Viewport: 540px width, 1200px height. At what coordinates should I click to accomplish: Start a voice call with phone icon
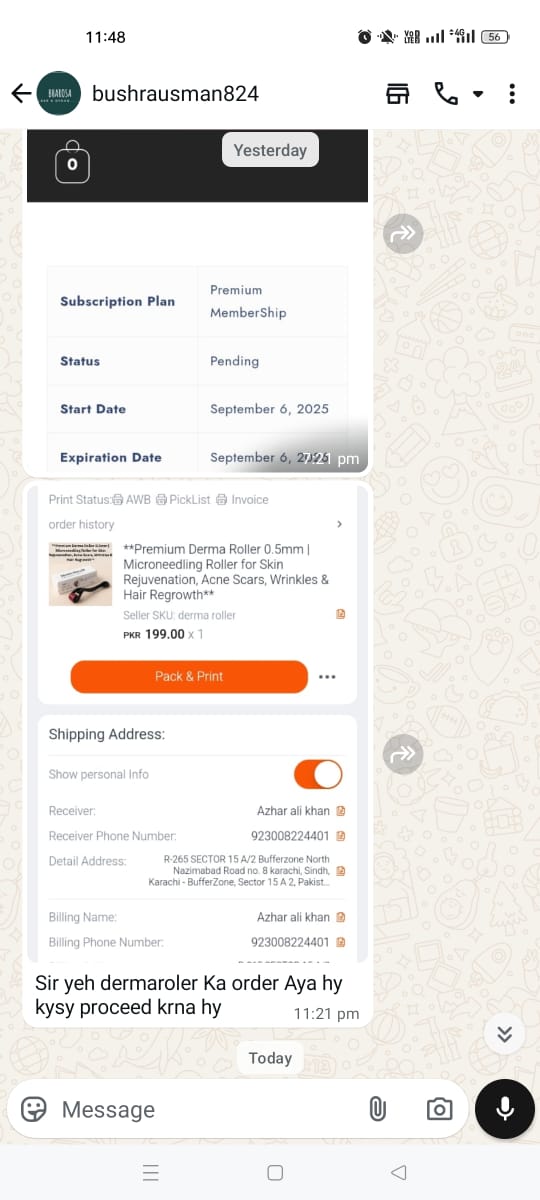(x=446, y=94)
